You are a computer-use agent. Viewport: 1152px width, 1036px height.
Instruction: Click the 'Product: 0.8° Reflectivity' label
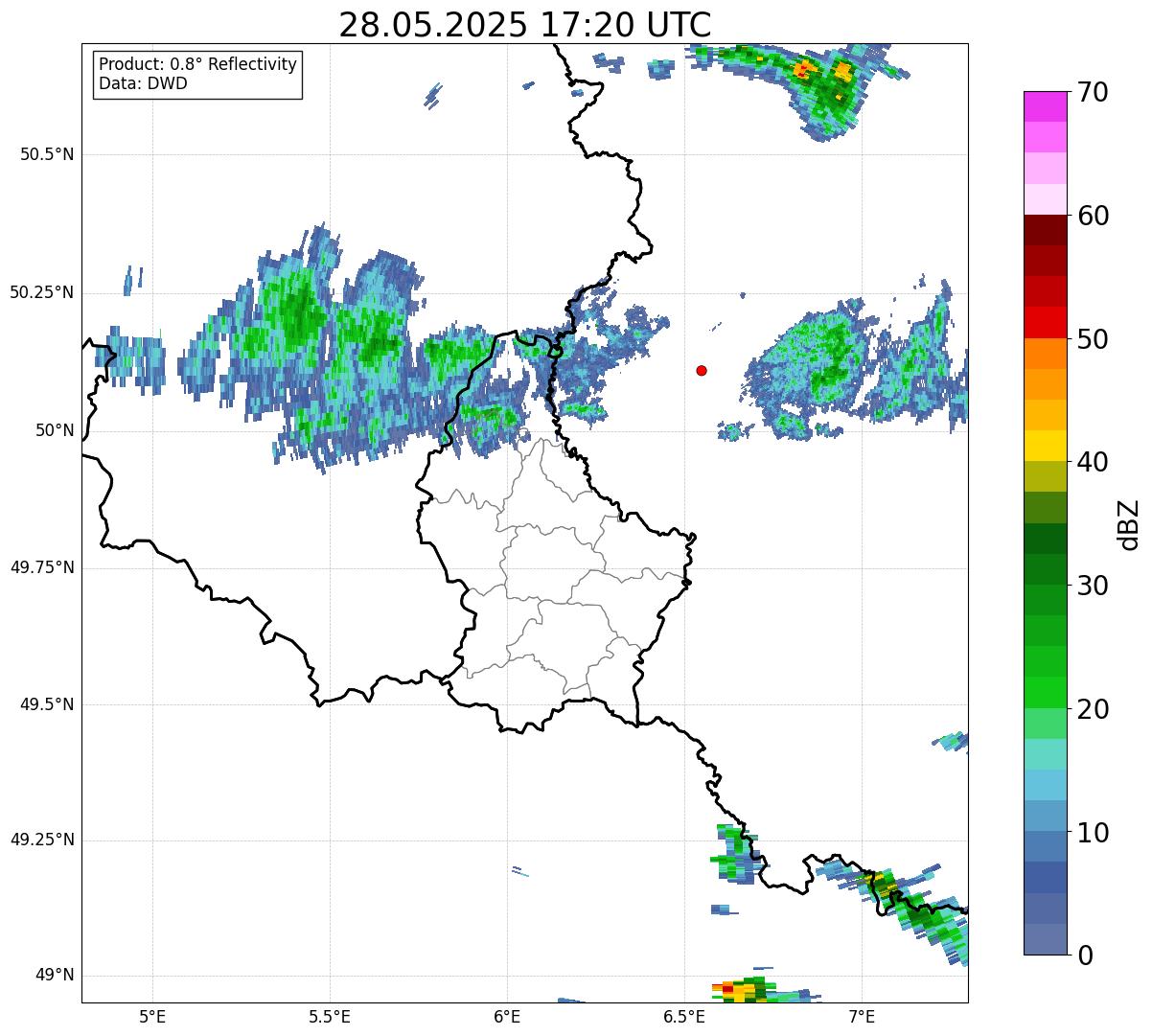click(x=198, y=64)
